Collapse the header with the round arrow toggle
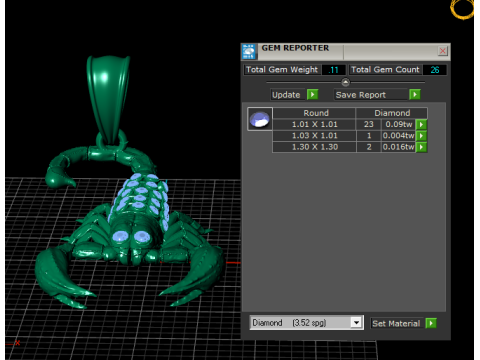The image size is (480, 360). point(346,82)
